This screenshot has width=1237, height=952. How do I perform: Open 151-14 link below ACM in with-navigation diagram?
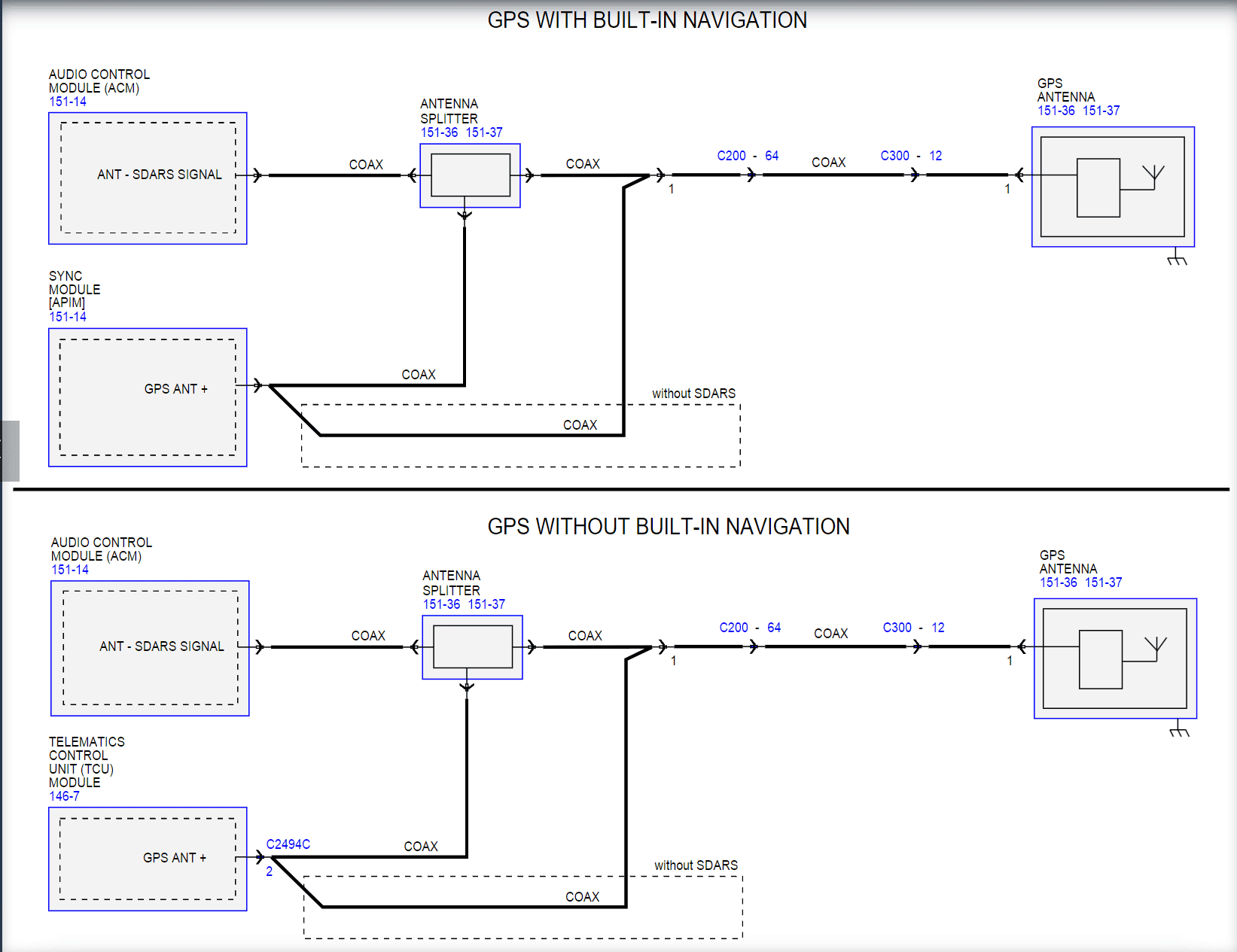click(68, 102)
